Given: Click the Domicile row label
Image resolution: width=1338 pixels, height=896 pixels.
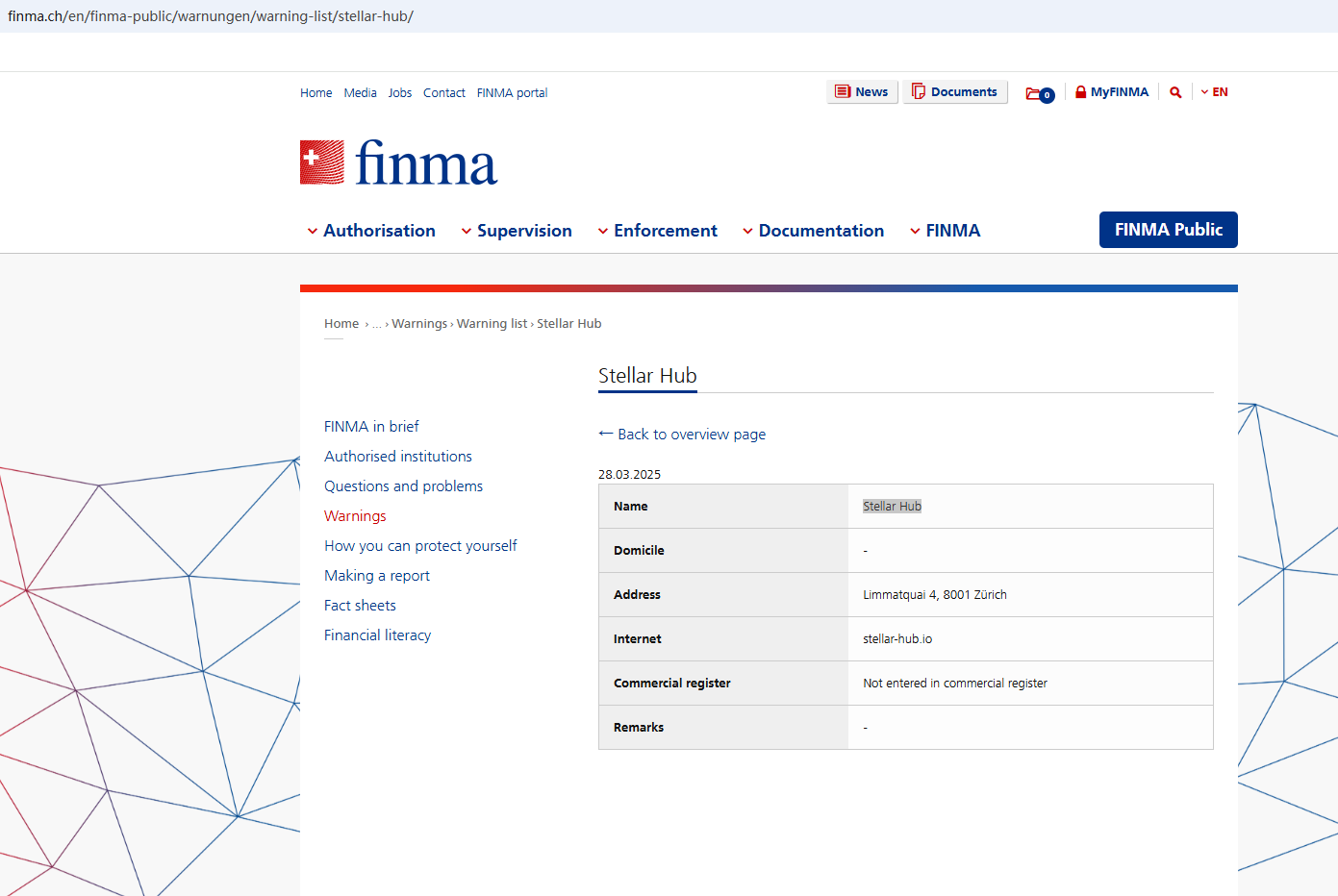Looking at the screenshot, I should [x=639, y=551].
